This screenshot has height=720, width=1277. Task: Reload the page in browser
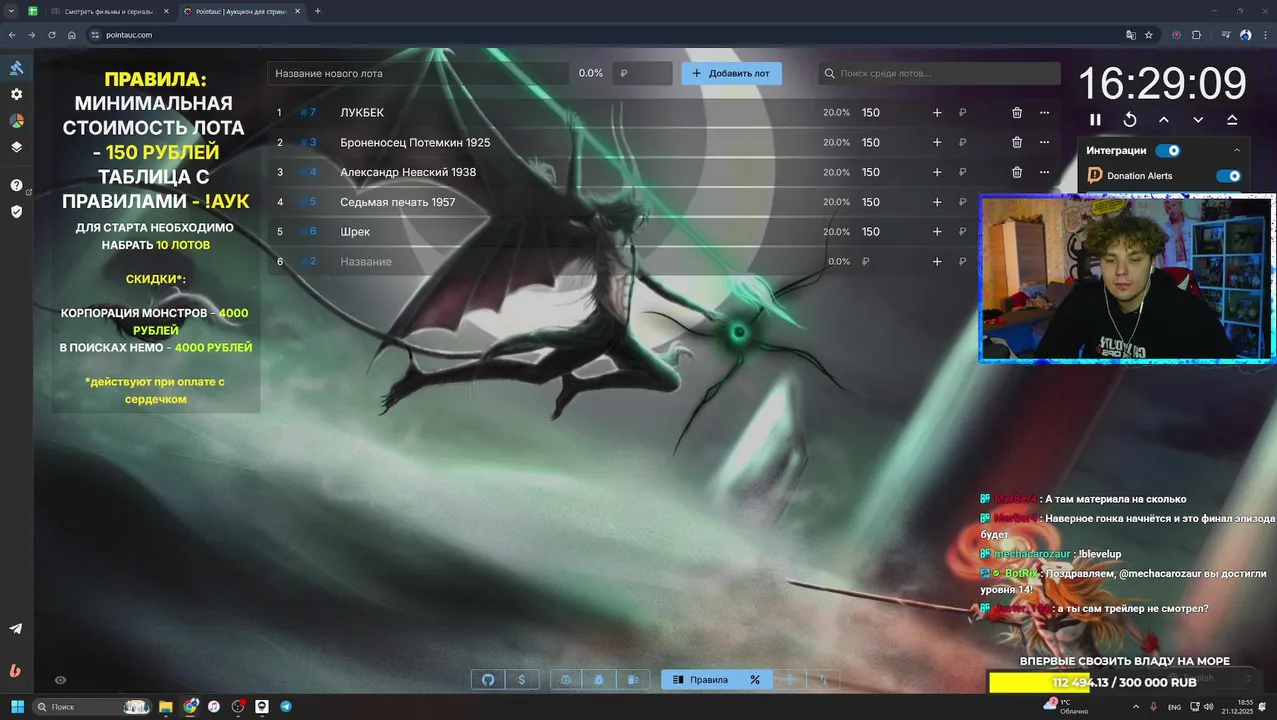(x=52, y=35)
